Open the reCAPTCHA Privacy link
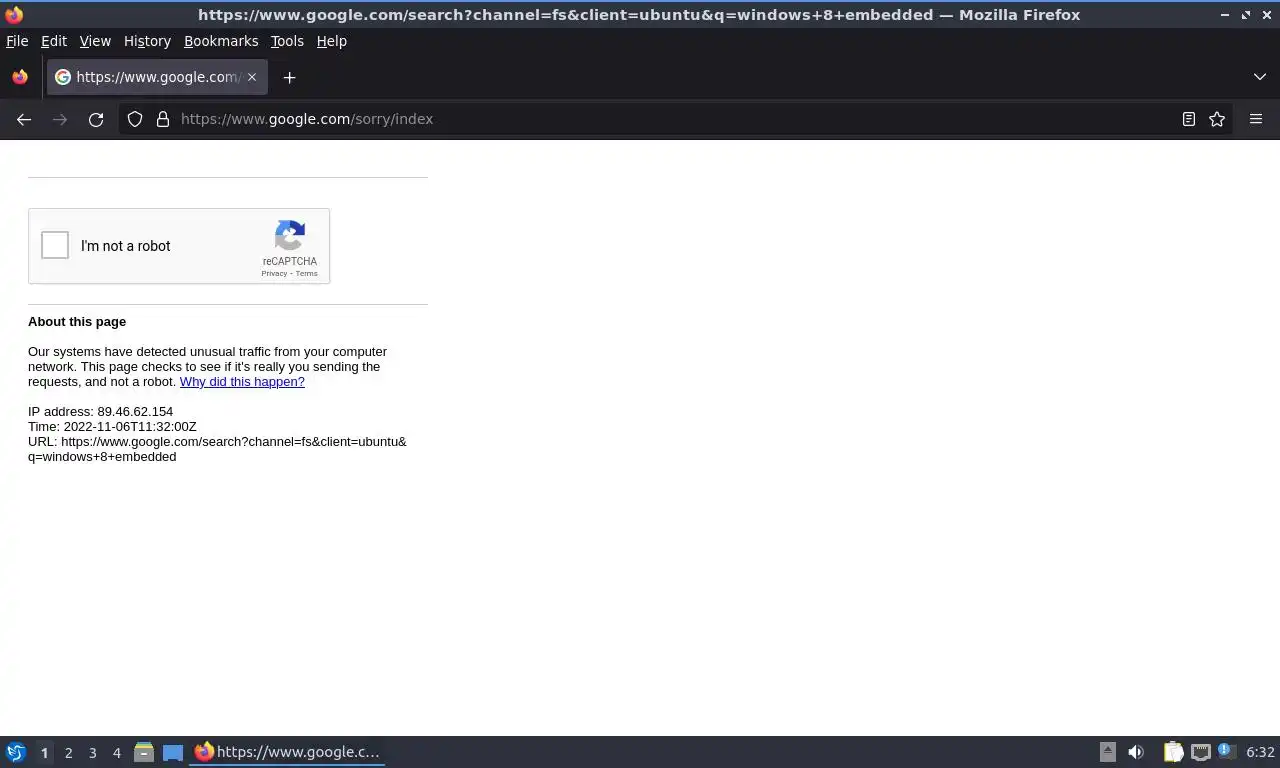Image resolution: width=1280 pixels, height=768 pixels. click(x=274, y=273)
